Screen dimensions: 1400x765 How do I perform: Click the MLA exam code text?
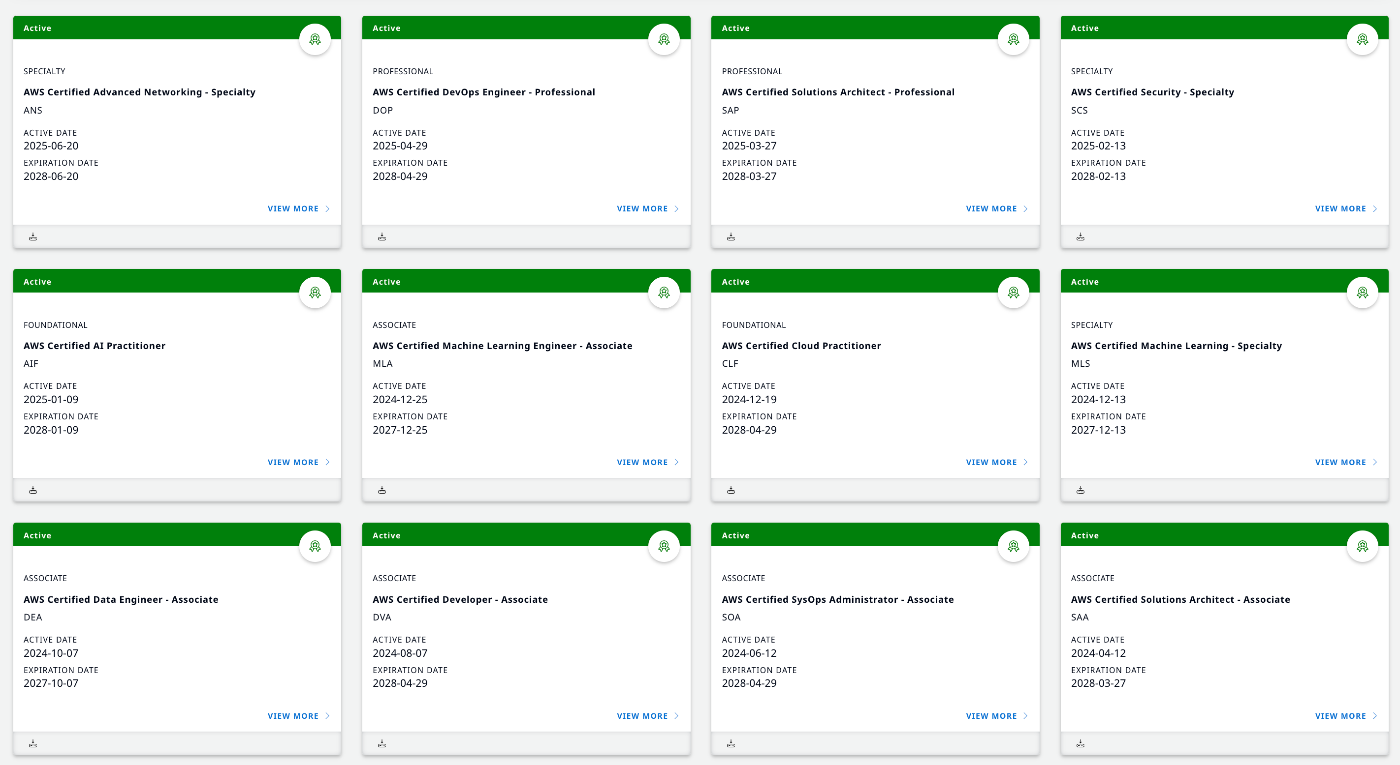pyautogui.click(x=383, y=364)
